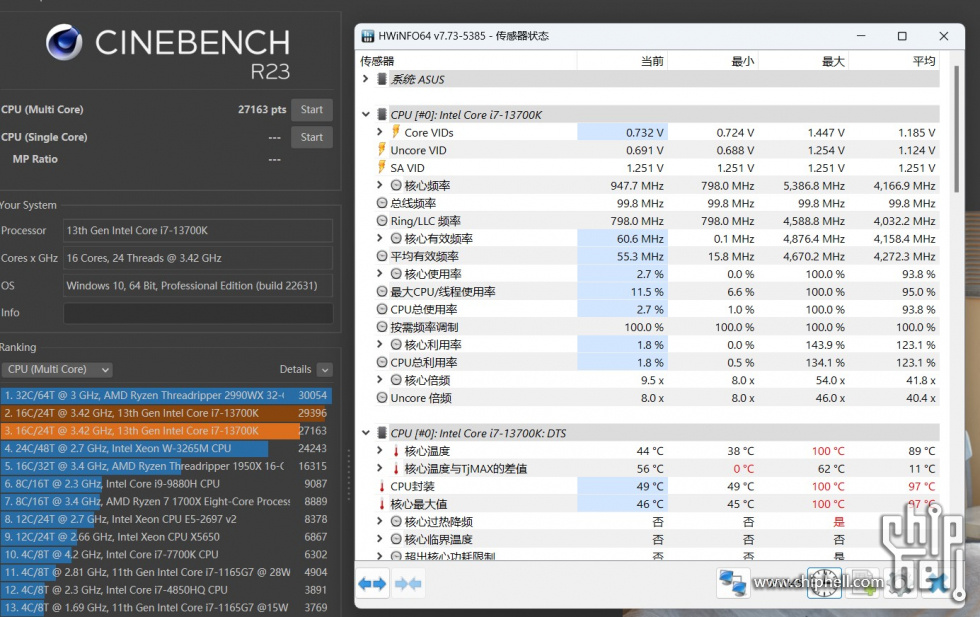Select the Intel Core i7-7700K ranking row
Screen dimensions: 980x617
tap(166, 554)
